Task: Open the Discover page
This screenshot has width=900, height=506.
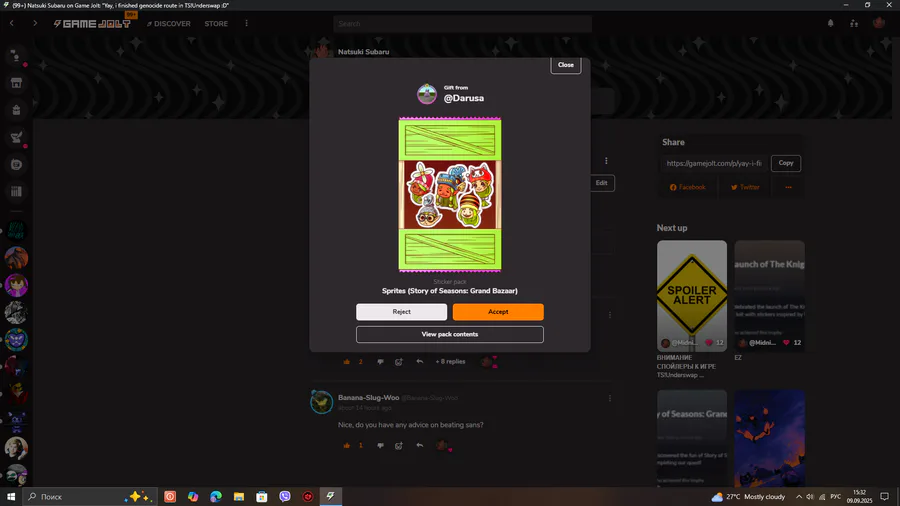Action: (169, 24)
